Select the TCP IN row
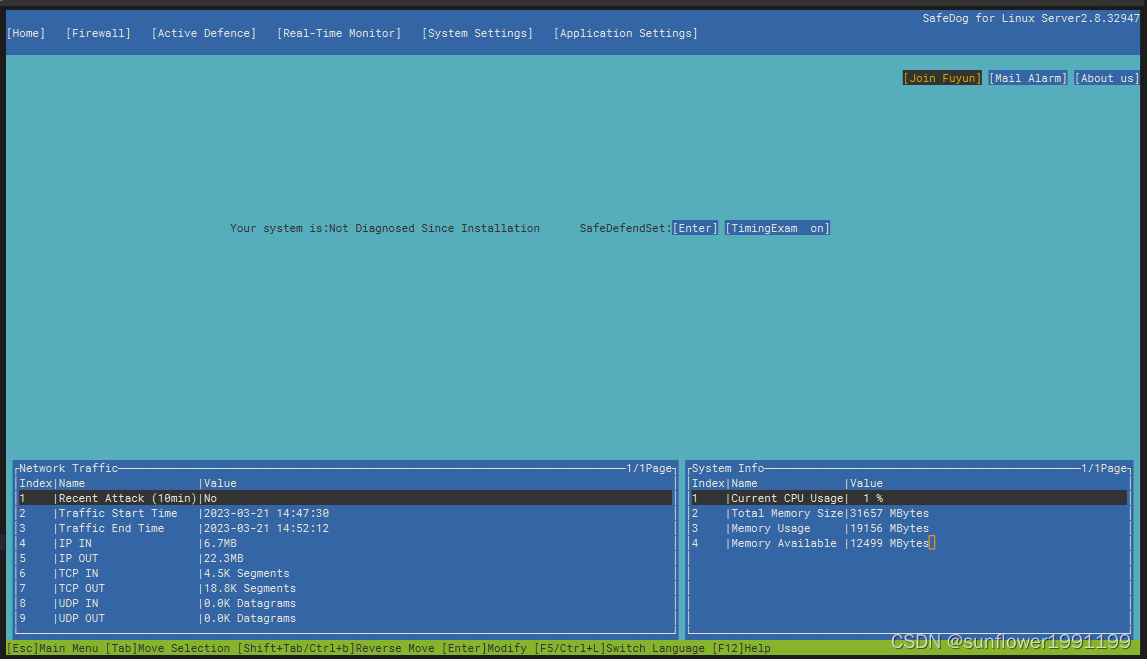The width and height of the screenshot is (1147, 659). coord(345,573)
